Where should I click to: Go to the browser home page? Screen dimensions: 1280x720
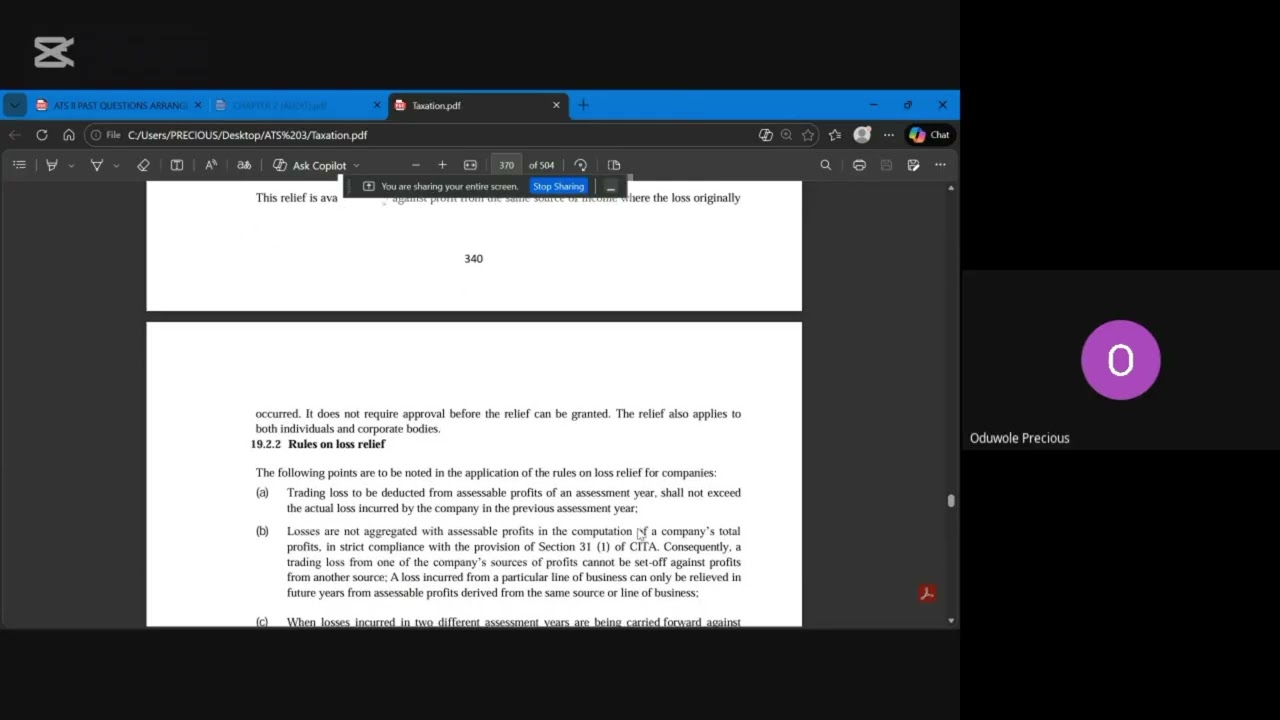pos(69,135)
